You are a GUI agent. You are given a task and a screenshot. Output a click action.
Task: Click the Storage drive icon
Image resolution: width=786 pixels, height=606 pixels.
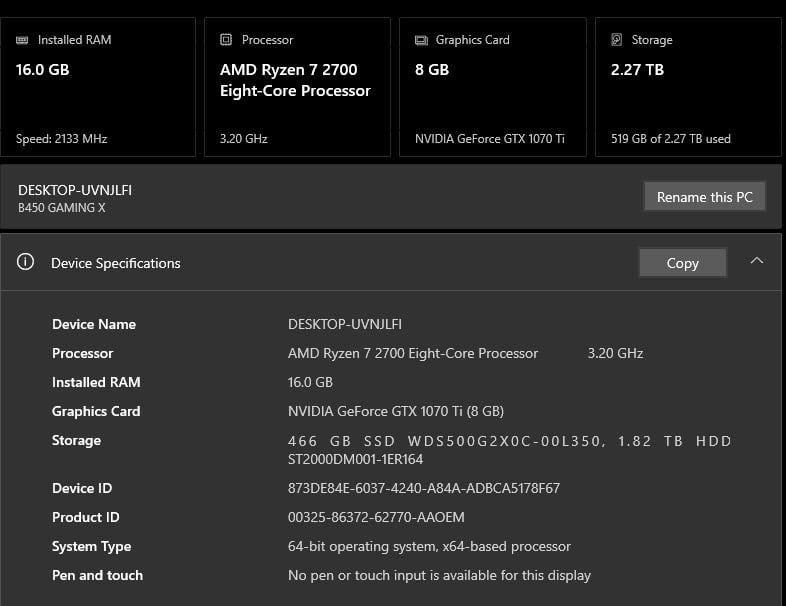(617, 40)
